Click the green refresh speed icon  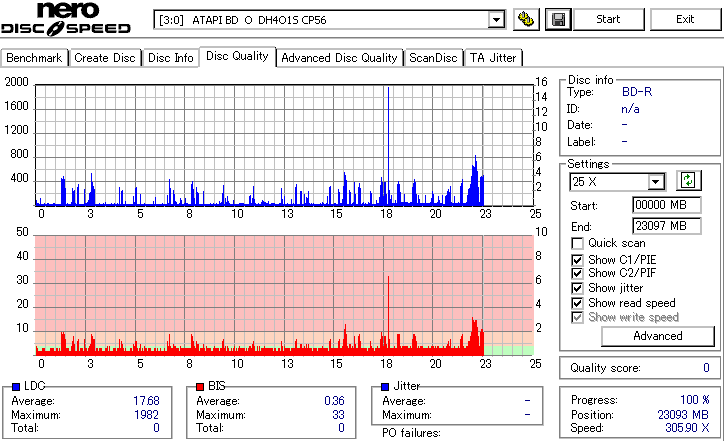(x=688, y=181)
